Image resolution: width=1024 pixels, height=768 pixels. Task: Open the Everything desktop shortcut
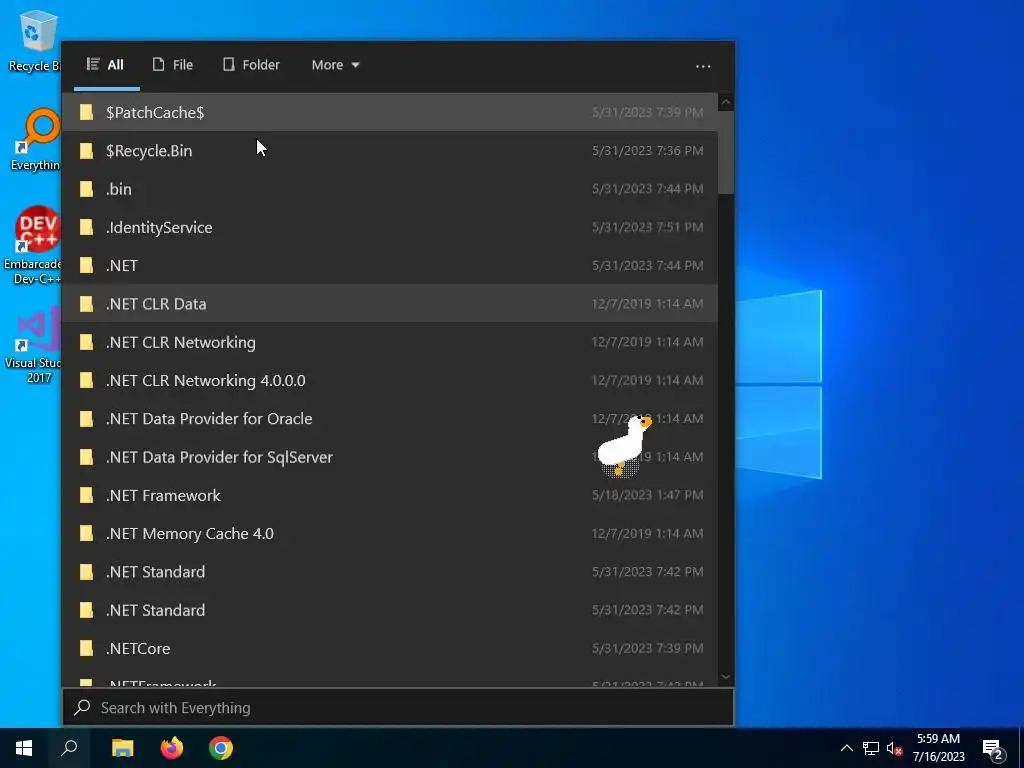[x=35, y=140]
